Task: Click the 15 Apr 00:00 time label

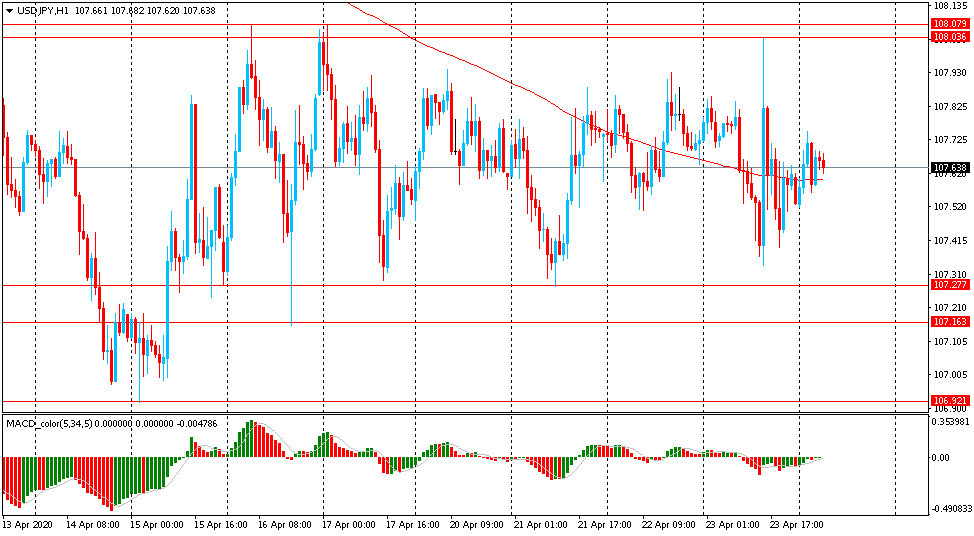Action: click(157, 525)
